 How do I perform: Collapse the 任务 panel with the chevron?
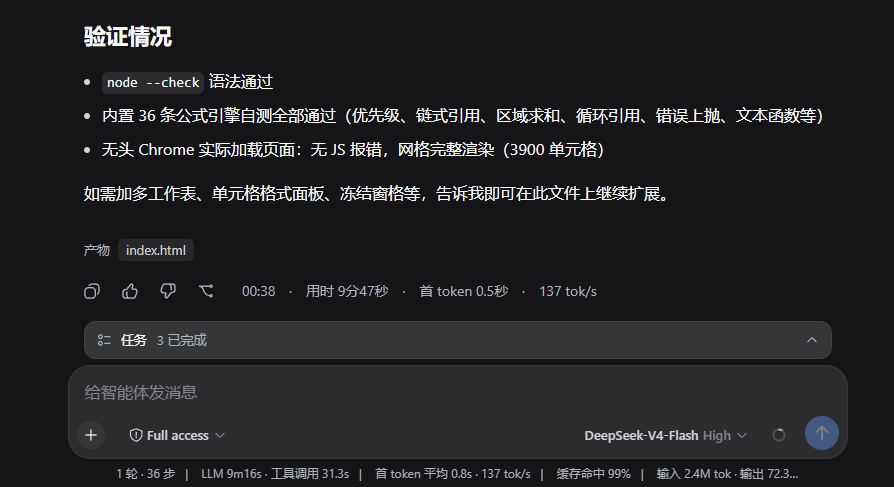(x=812, y=340)
